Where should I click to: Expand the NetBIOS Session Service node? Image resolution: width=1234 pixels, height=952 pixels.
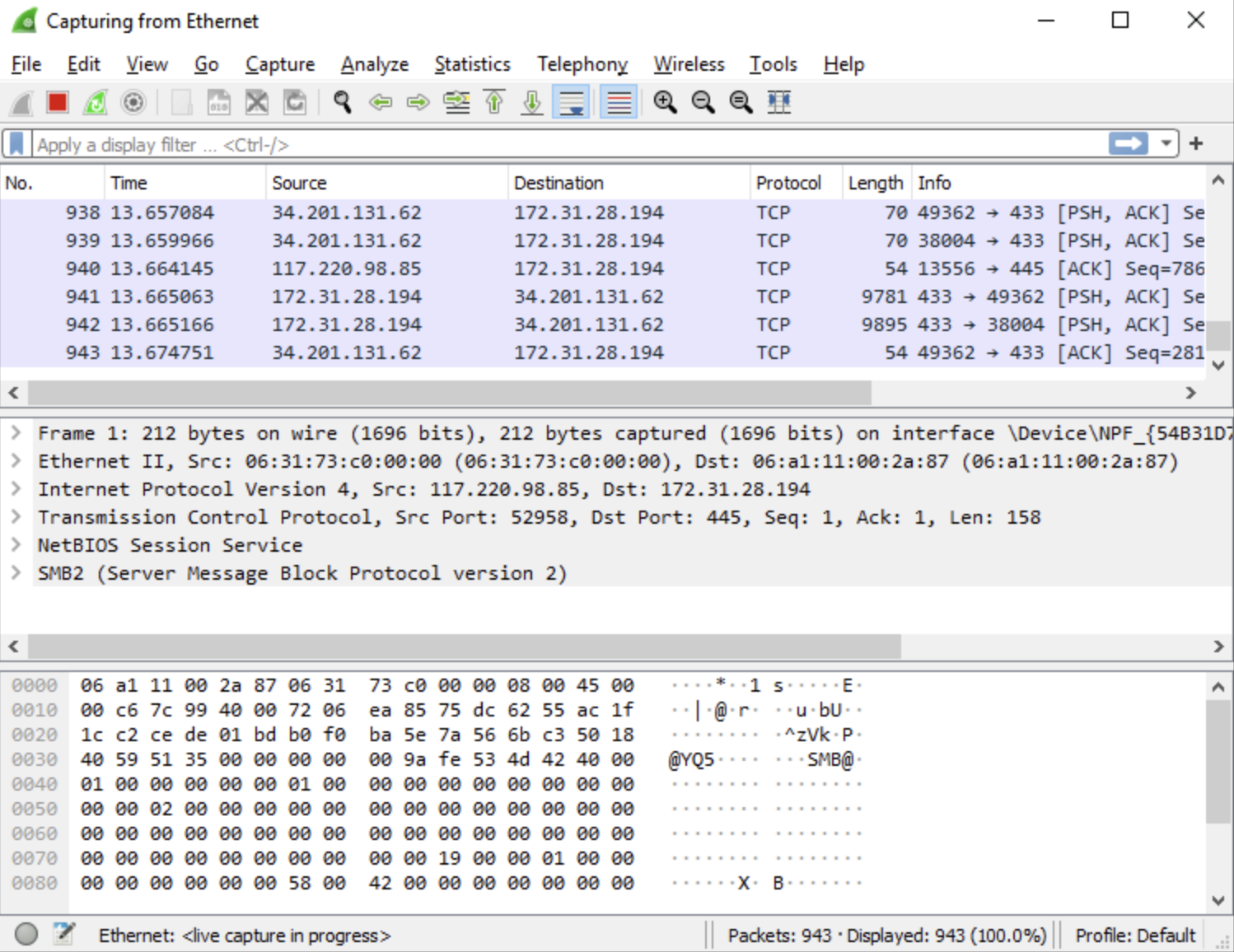16,544
